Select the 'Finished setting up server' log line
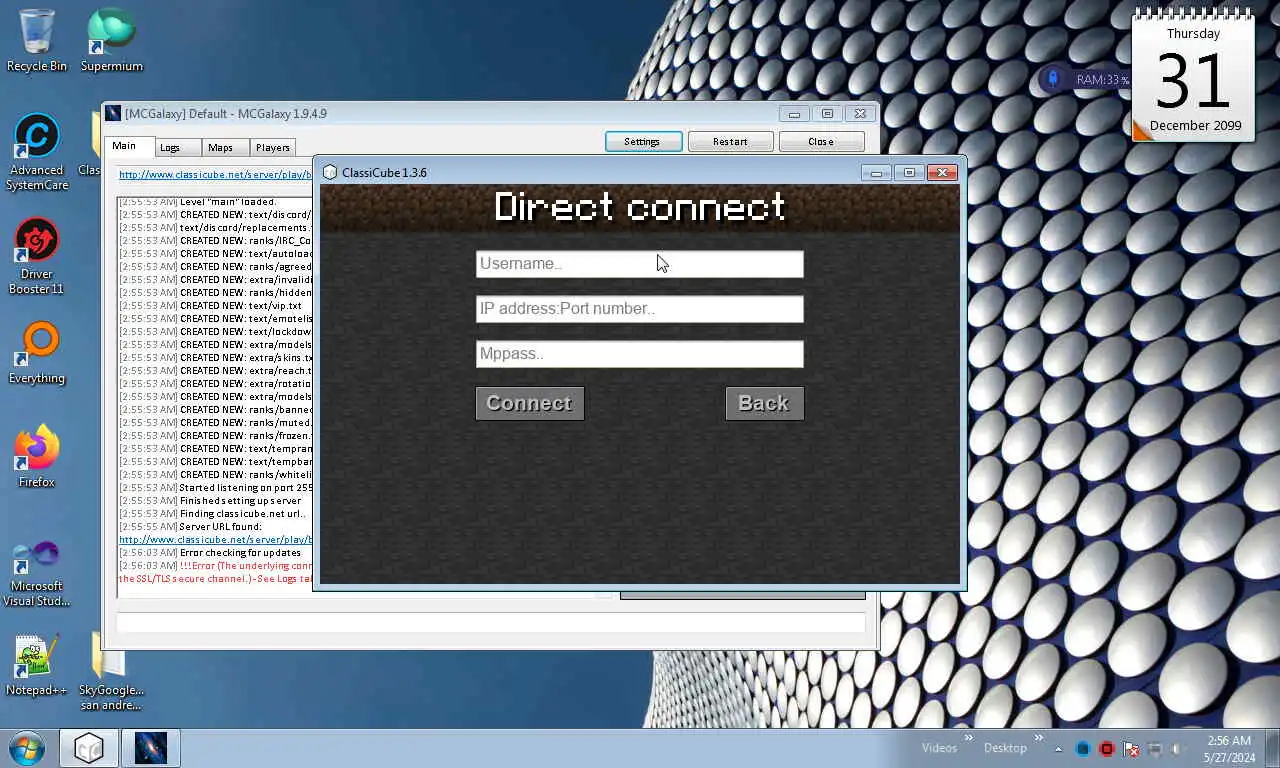 pyautogui.click(x=210, y=501)
